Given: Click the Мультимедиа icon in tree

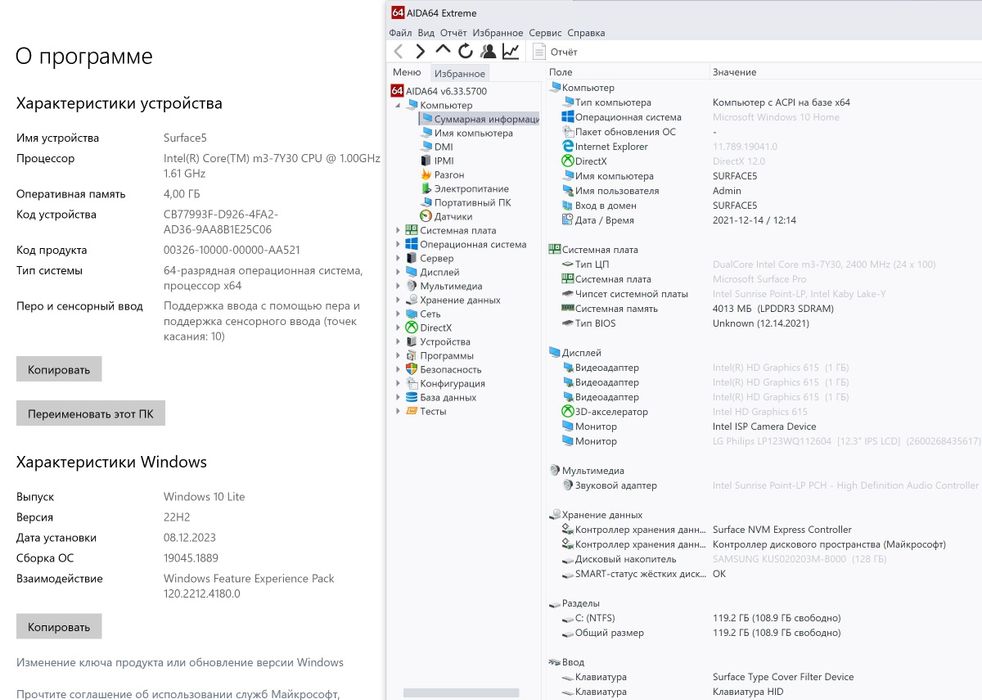Looking at the screenshot, I should click(x=411, y=286).
